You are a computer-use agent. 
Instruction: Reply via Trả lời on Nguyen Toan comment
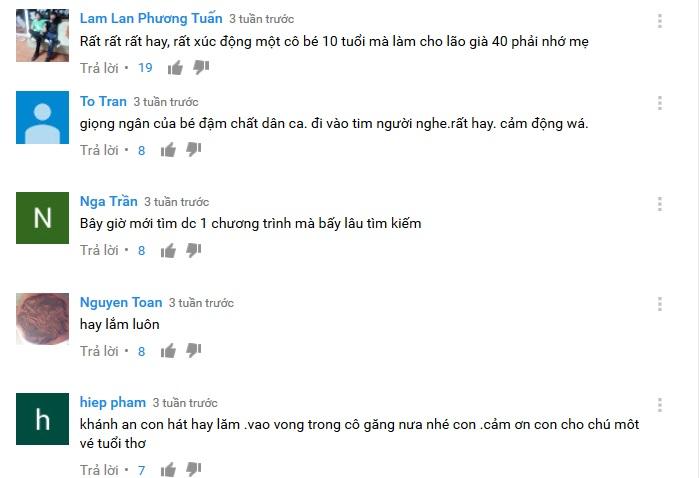(x=99, y=351)
